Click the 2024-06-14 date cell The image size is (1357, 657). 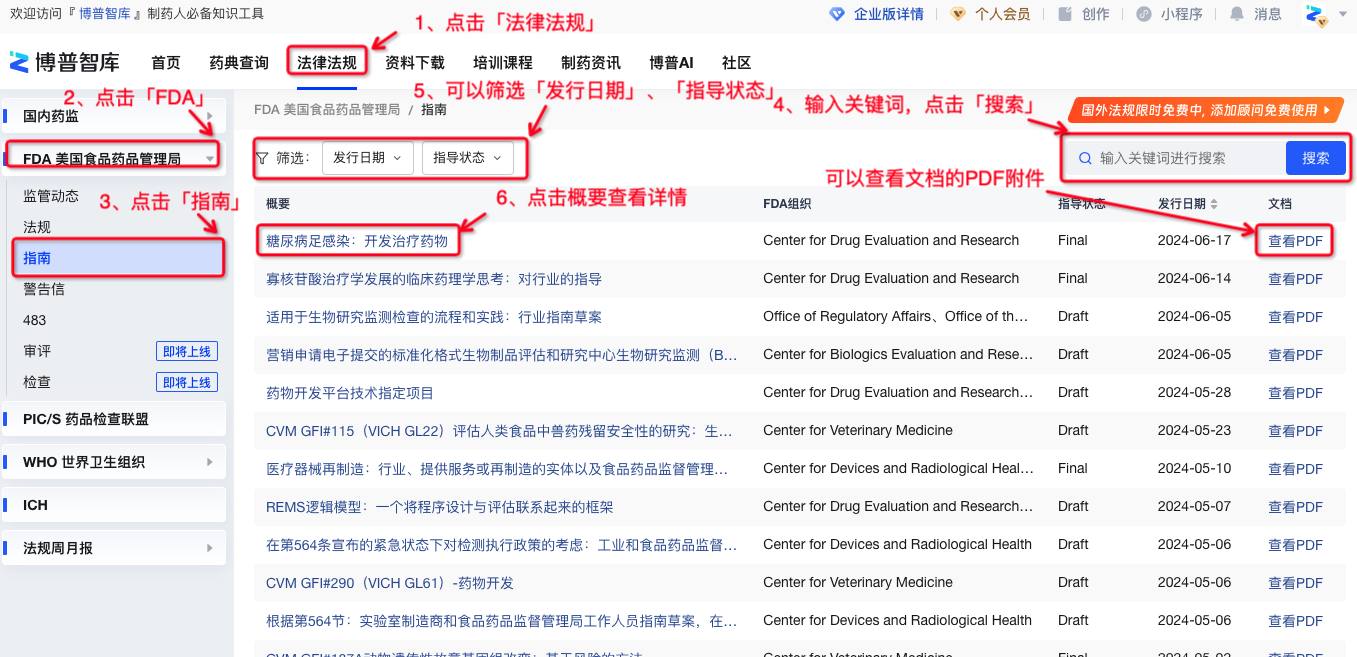click(x=1194, y=278)
